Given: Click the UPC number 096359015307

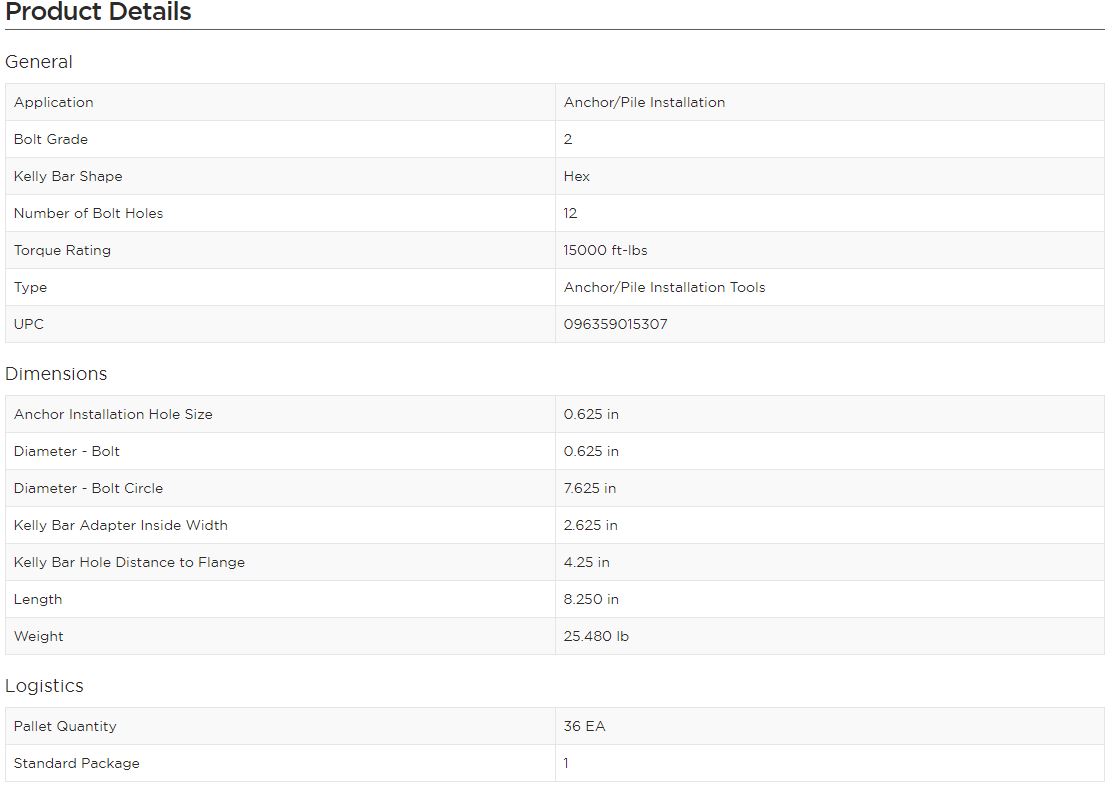Looking at the screenshot, I should (616, 324).
